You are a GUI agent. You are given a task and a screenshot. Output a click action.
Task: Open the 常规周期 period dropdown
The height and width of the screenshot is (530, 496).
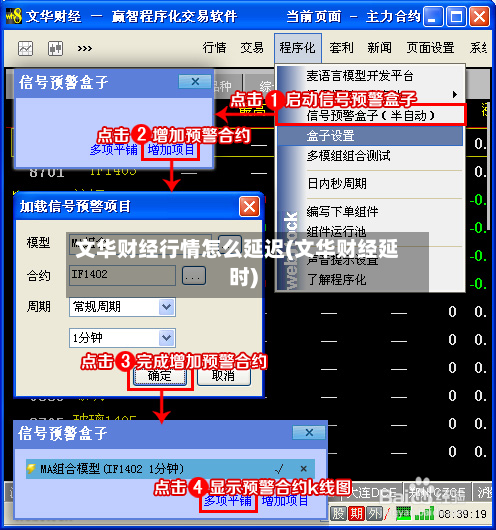(x=122, y=307)
